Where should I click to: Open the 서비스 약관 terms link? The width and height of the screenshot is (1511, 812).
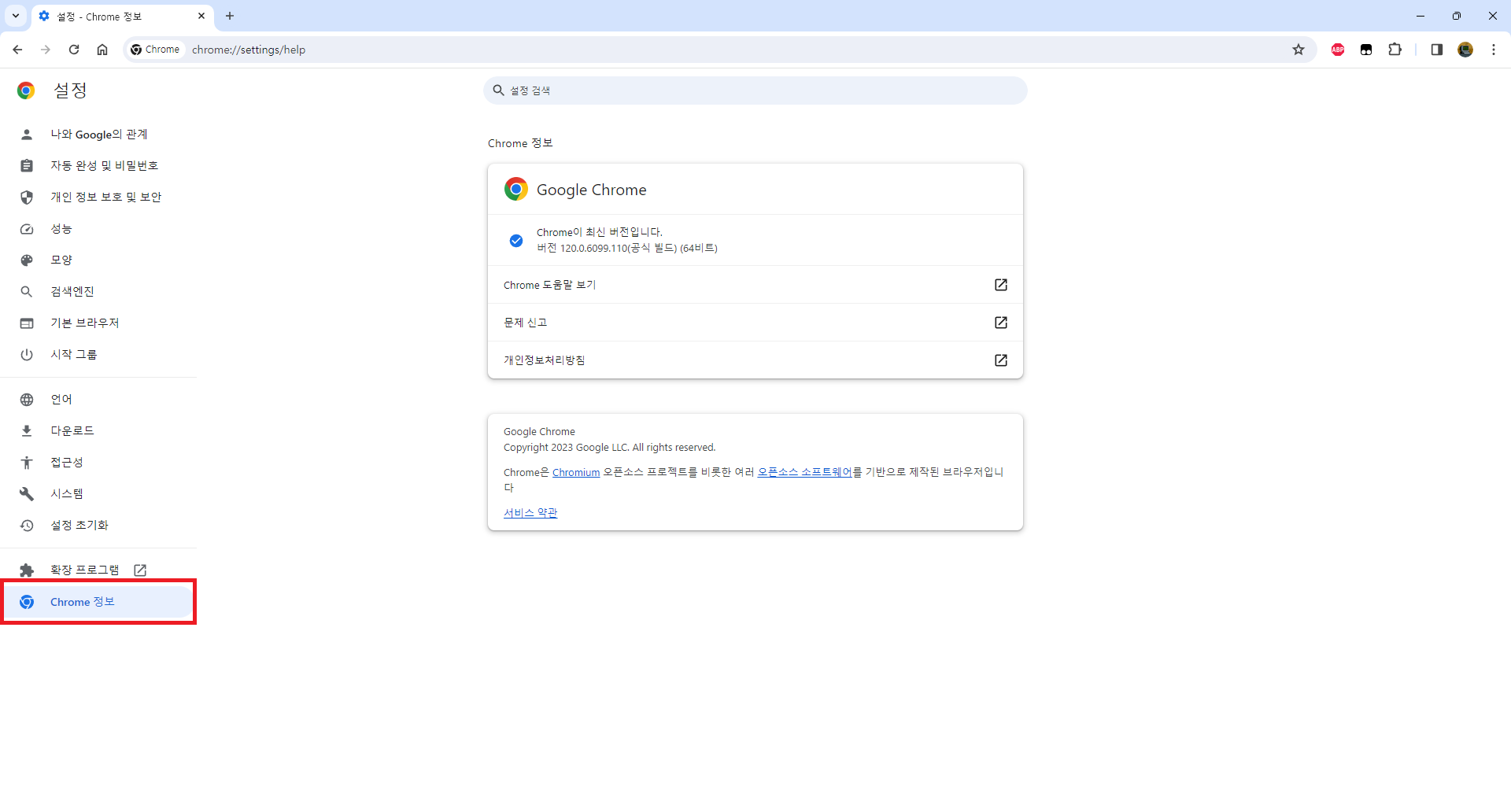coord(530,513)
